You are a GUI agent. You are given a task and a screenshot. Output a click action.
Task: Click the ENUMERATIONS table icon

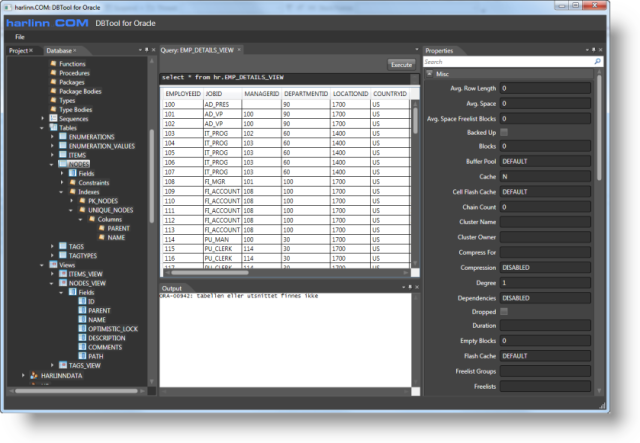pyautogui.click(x=63, y=136)
